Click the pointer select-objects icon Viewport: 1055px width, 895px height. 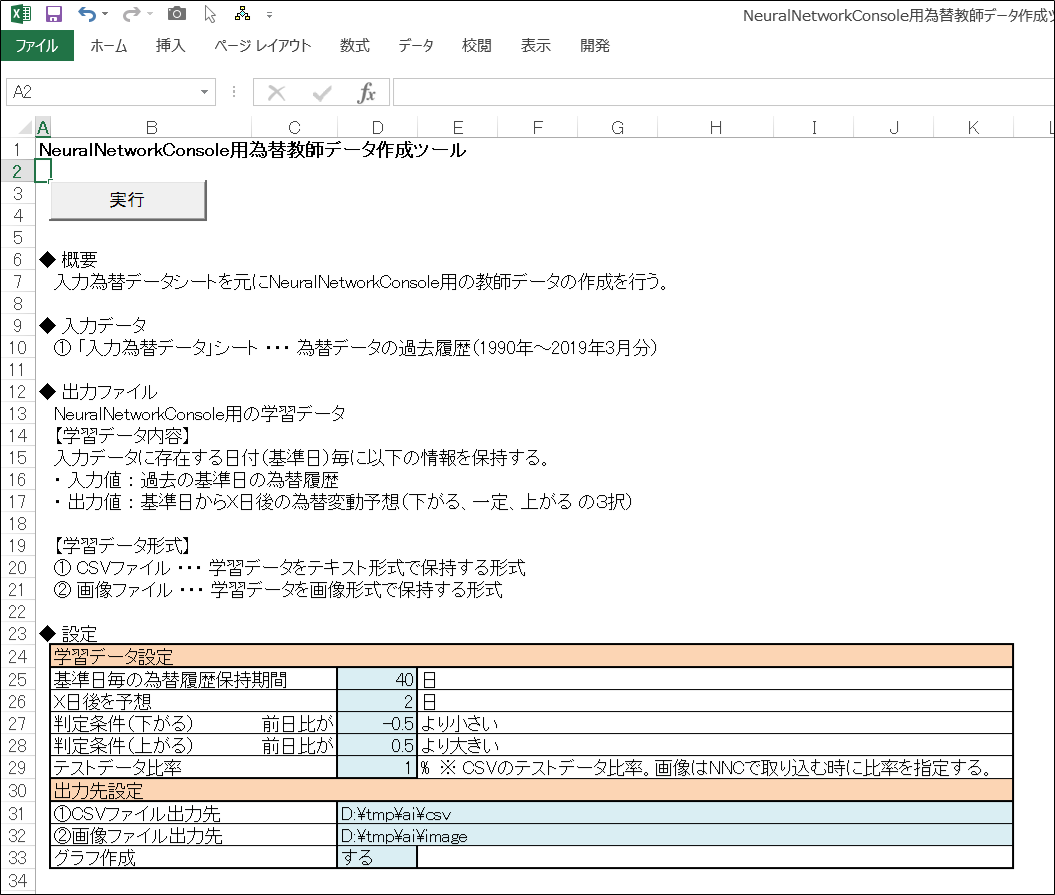210,14
